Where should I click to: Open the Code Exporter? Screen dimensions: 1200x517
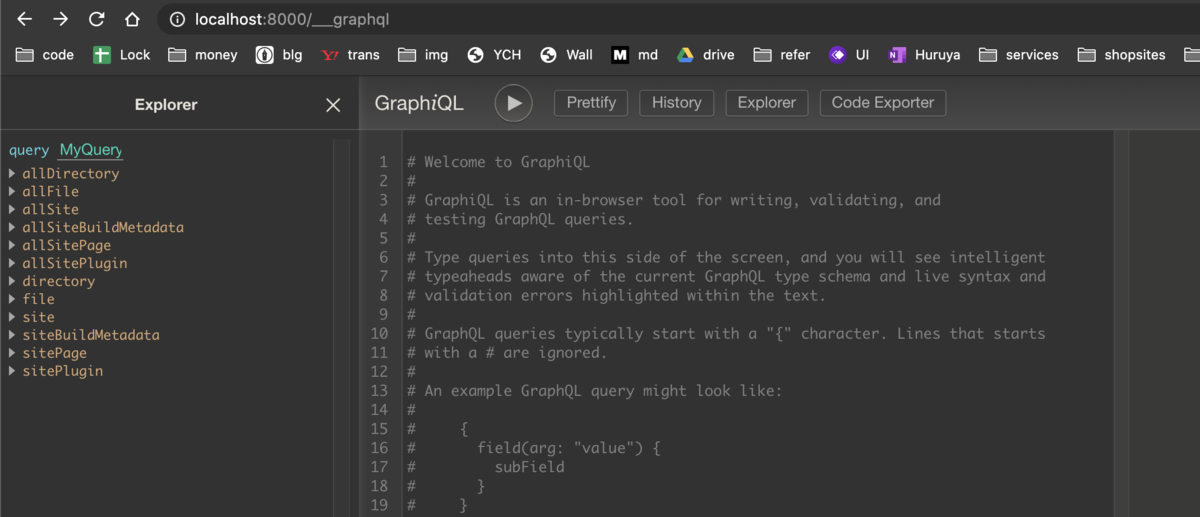pos(883,103)
